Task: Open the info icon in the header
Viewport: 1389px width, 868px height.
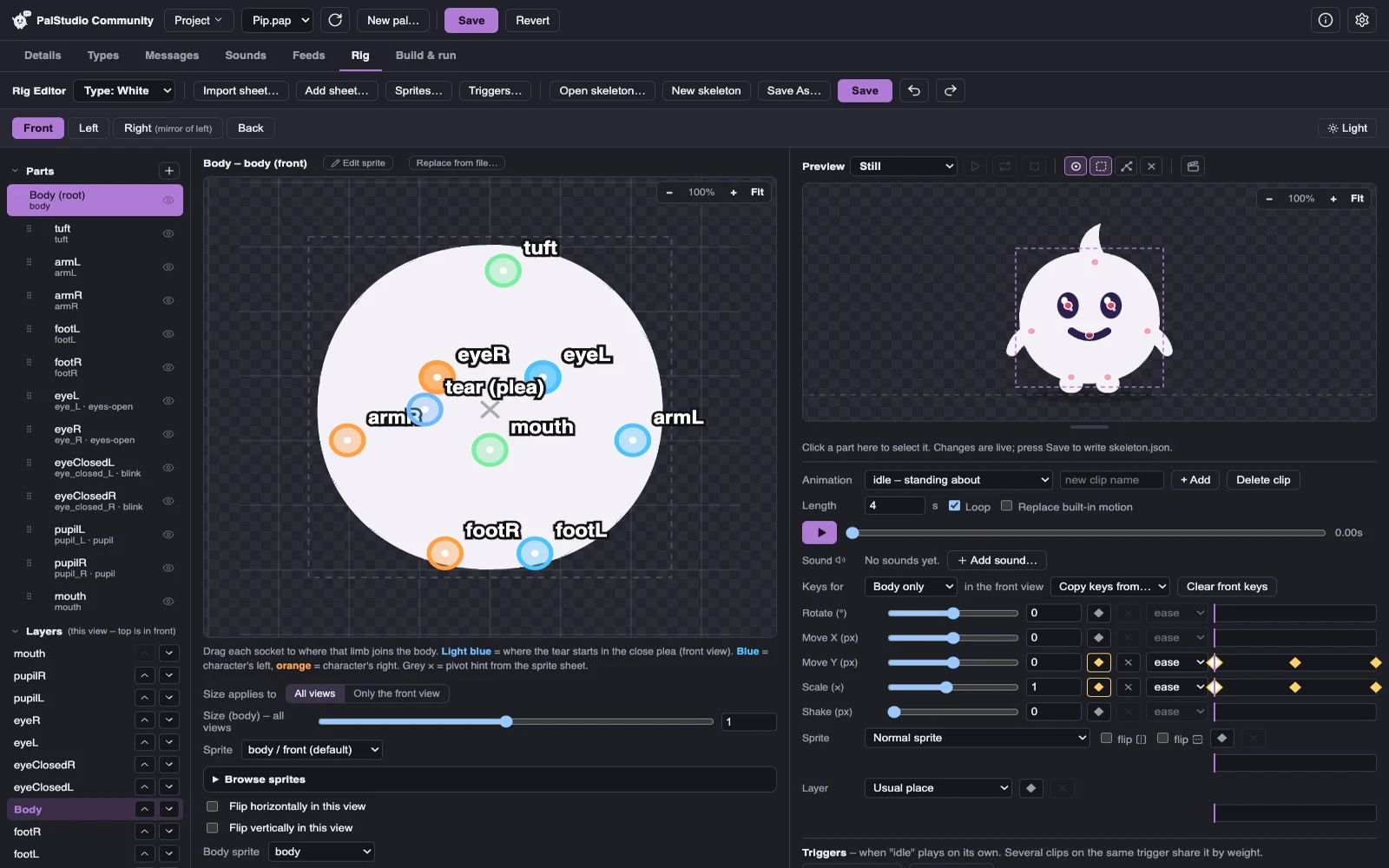Action: [1326, 20]
